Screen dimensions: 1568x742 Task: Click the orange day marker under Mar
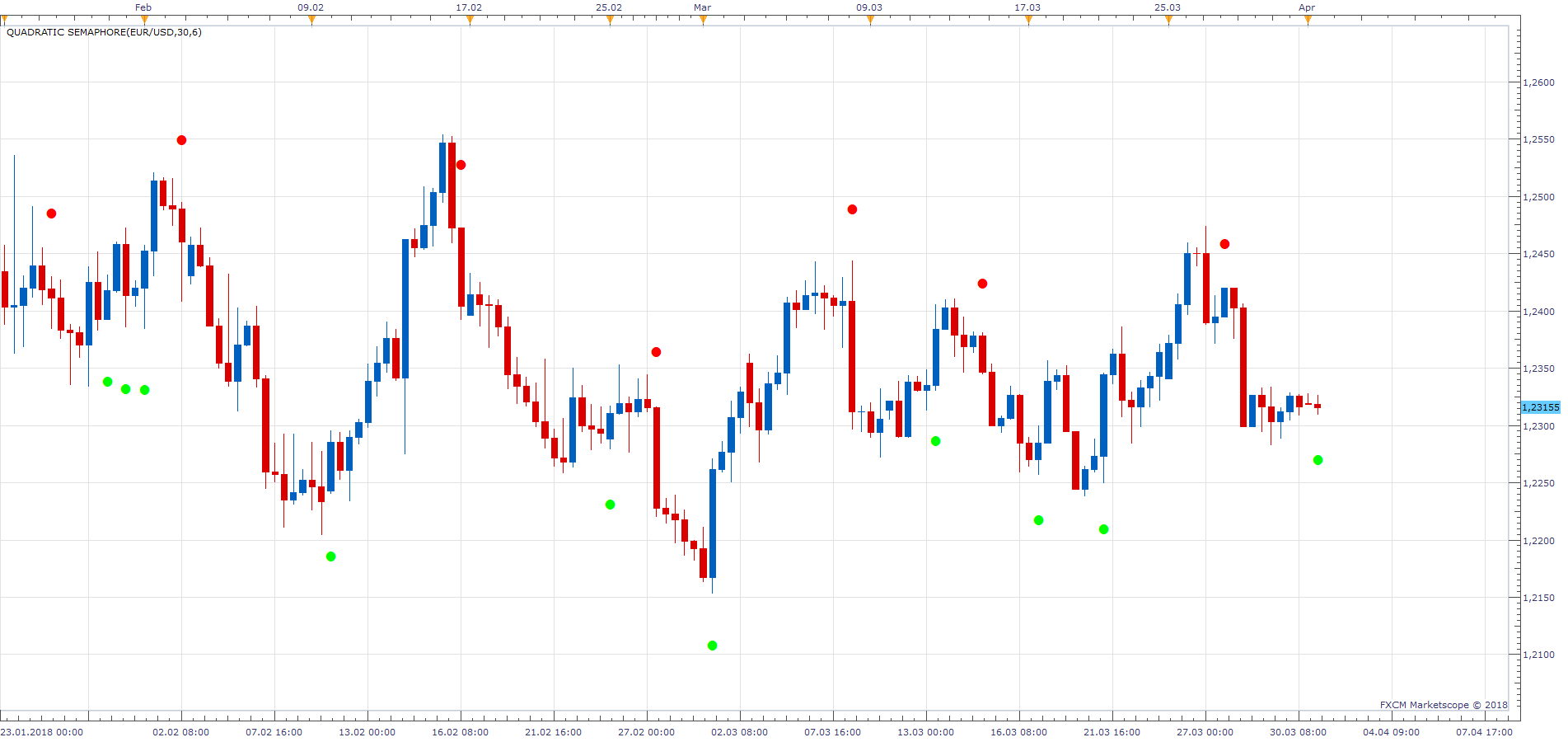[x=703, y=21]
